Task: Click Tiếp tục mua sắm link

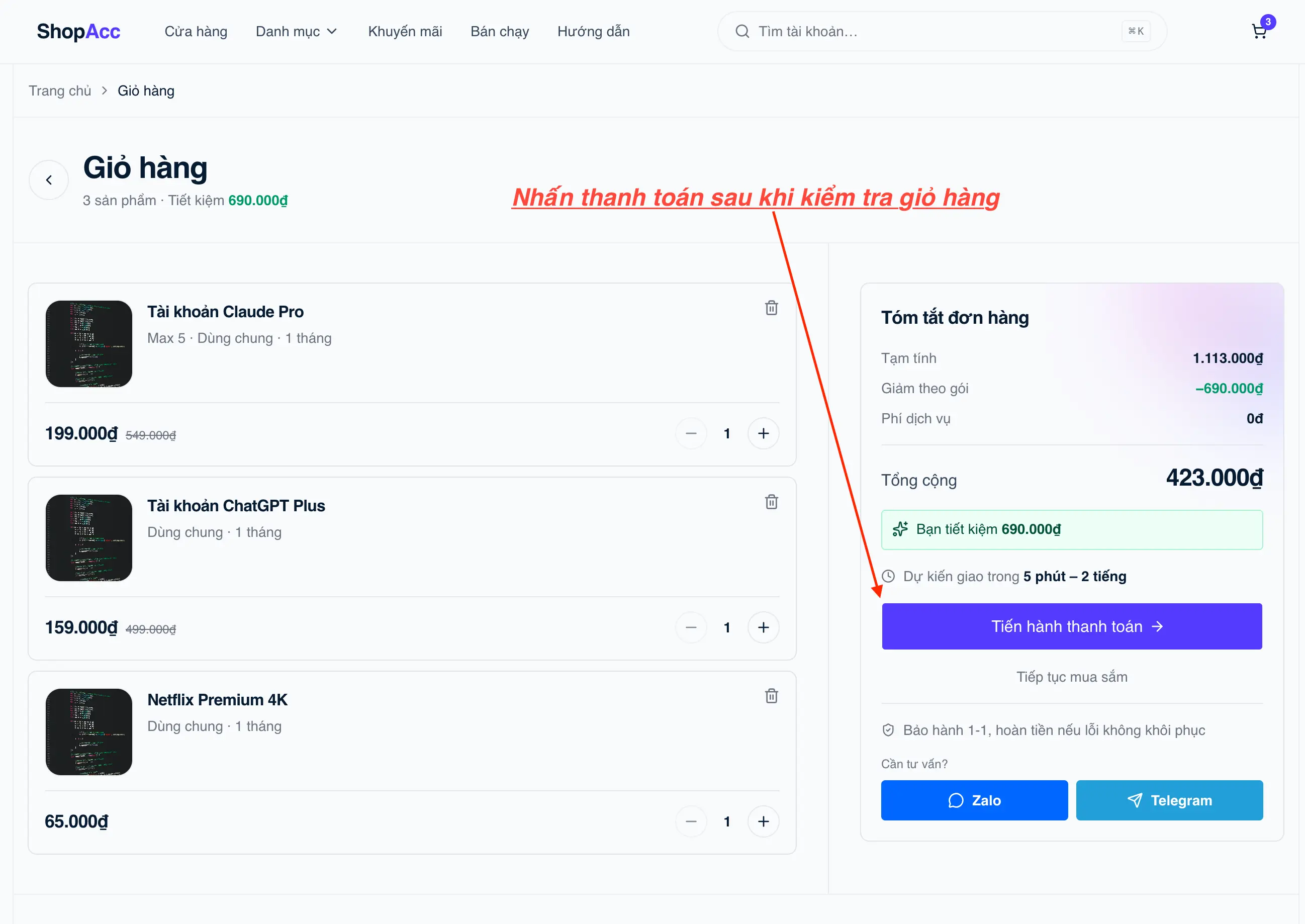Action: pyautogui.click(x=1072, y=677)
